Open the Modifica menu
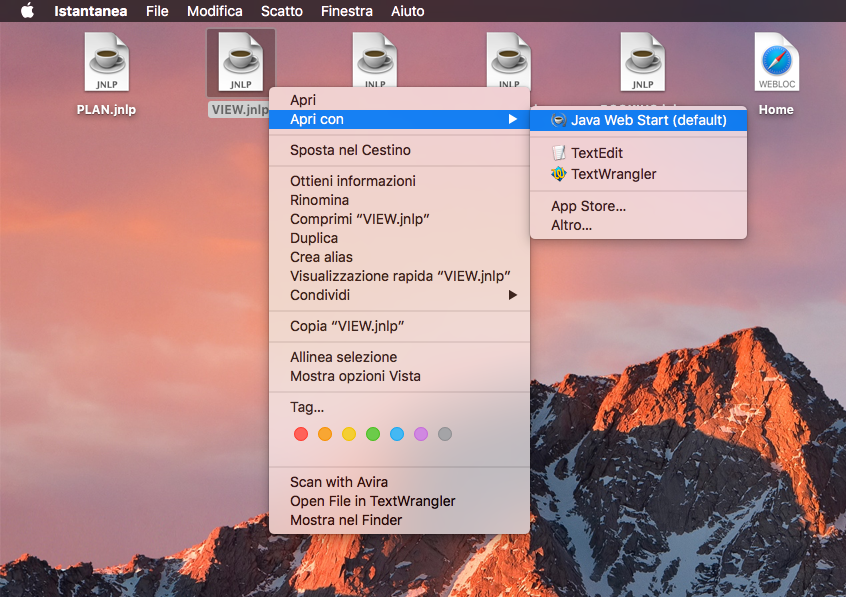This screenshot has height=597, width=846. coord(215,11)
